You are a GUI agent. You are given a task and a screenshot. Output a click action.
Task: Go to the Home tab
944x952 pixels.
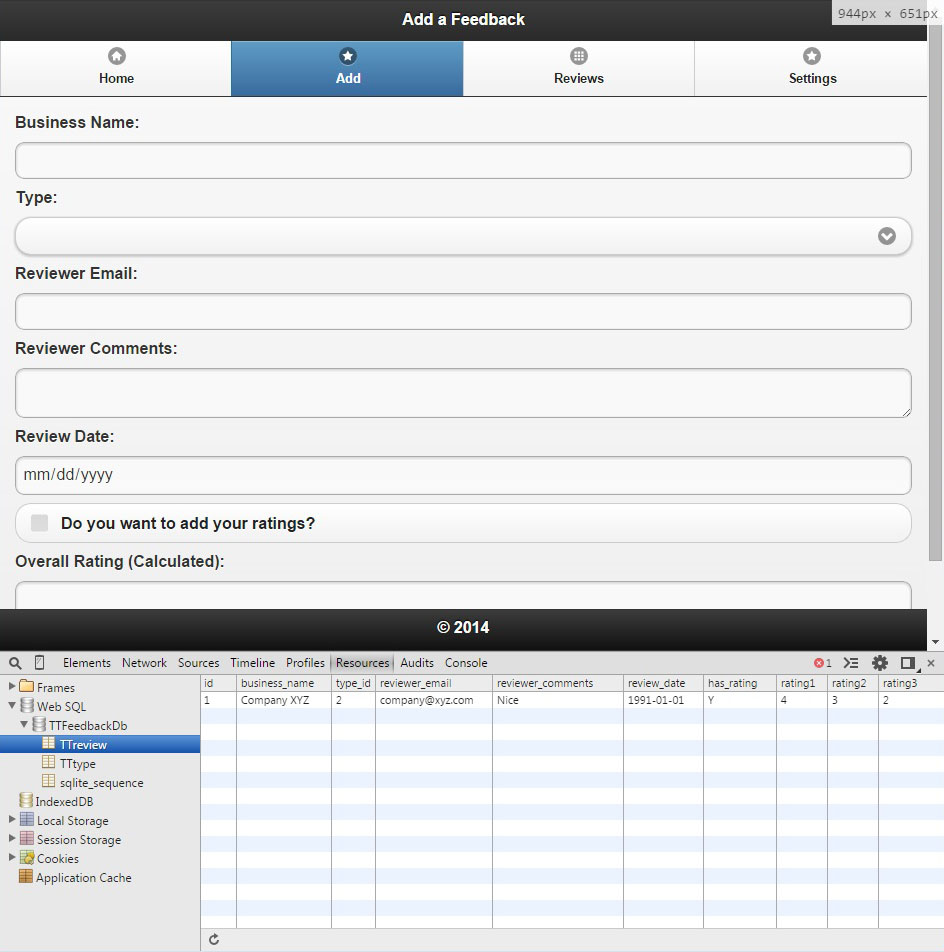116,68
